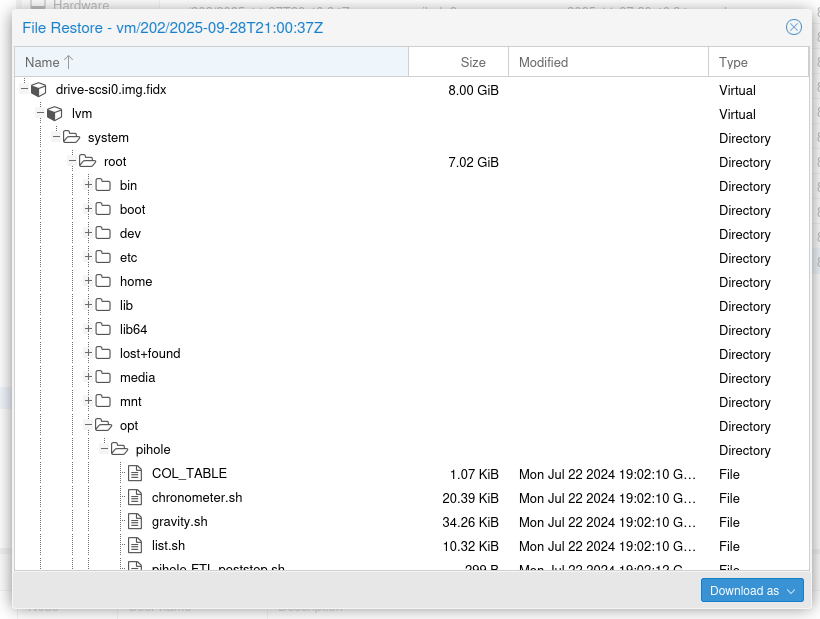Screen dimensions: 820x619
Task: Click the file icon for gravity.sh
Action: 134,521
